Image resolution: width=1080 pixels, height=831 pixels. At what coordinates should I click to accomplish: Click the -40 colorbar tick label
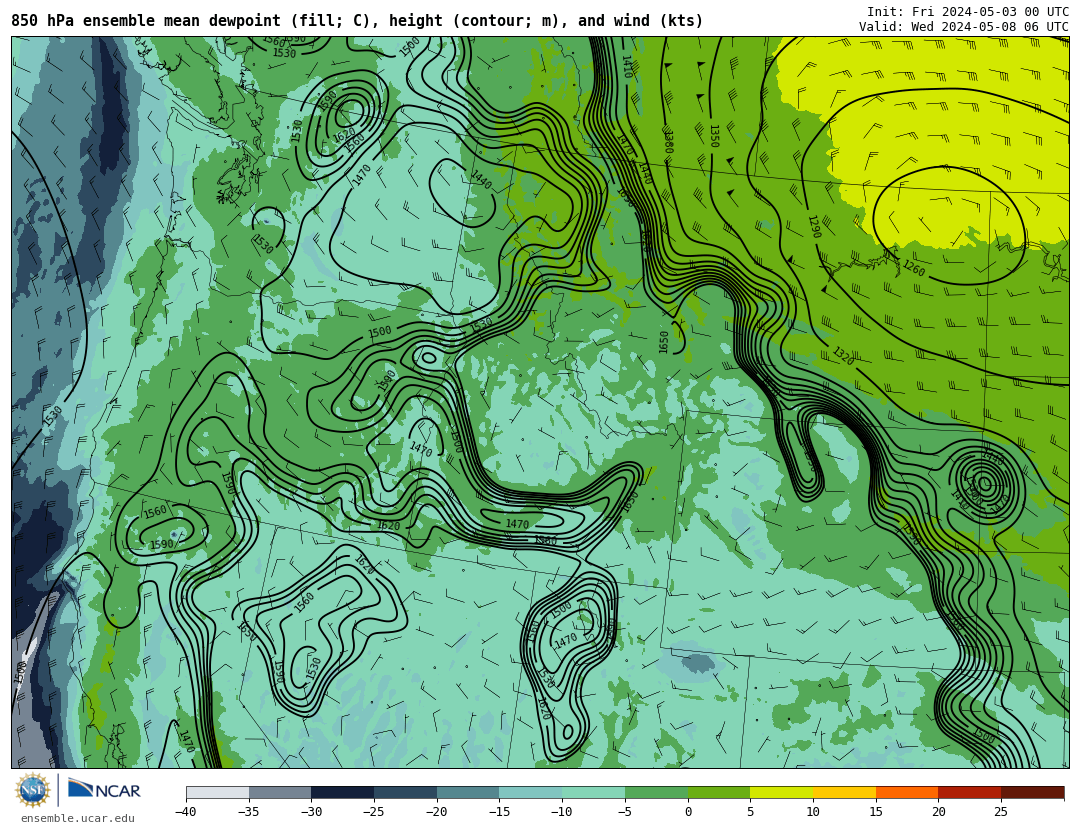(185, 812)
